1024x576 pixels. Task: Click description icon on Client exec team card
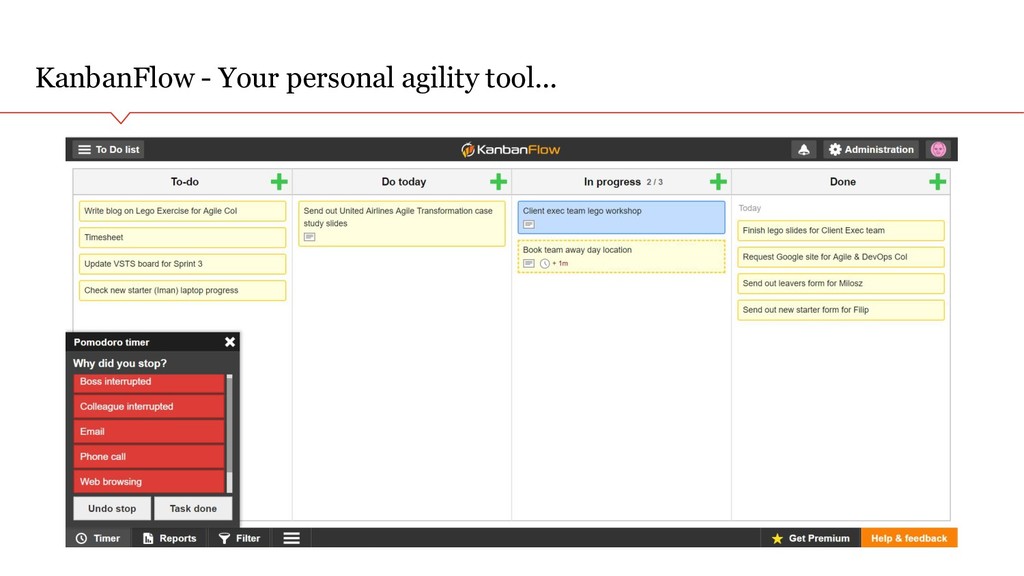point(529,225)
